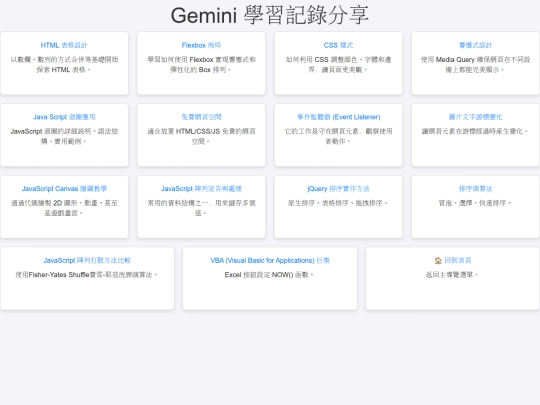Image resolution: width=540 pixels, height=405 pixels.
Task: Click the description 'JavaScript 迴圈的詳細說明'
Action: (x=64, y=136)
